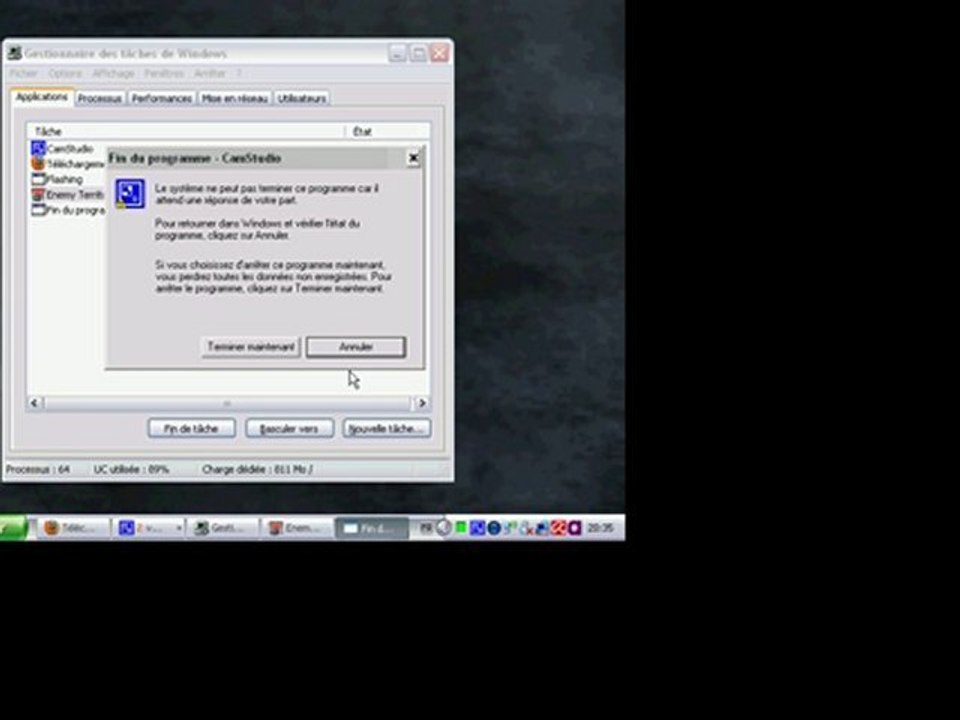
Task: Select the CamStudio task row
Action: (x=67, y=149)
